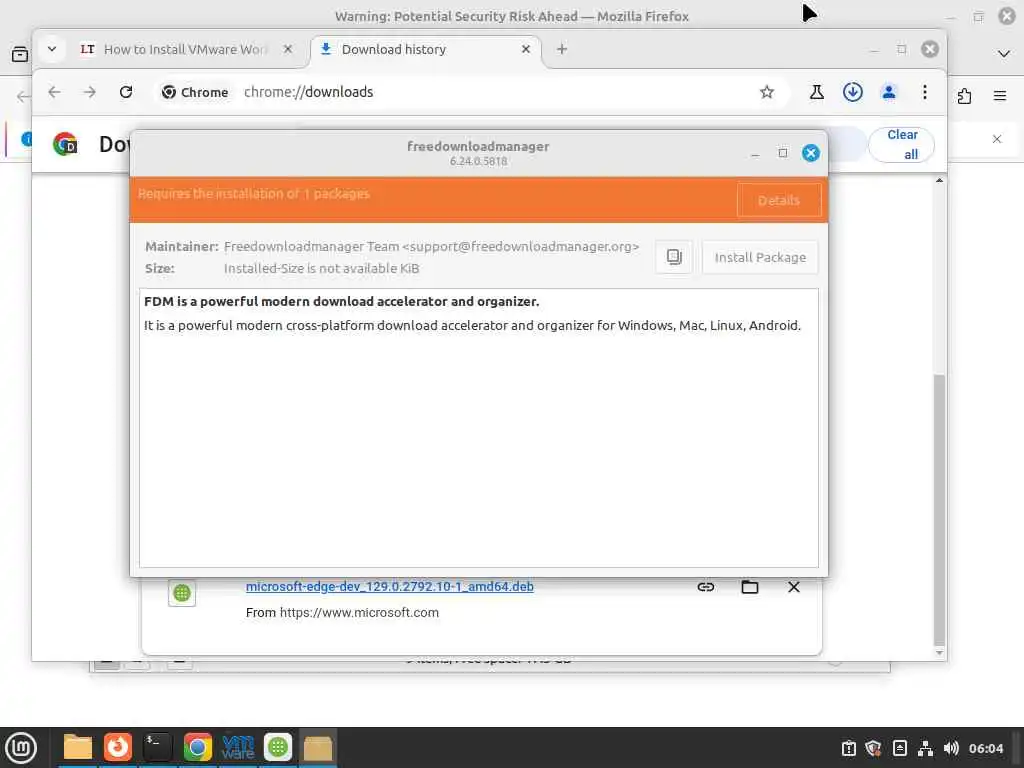
Task: Open a new Chrome tab
Action: 562,50
